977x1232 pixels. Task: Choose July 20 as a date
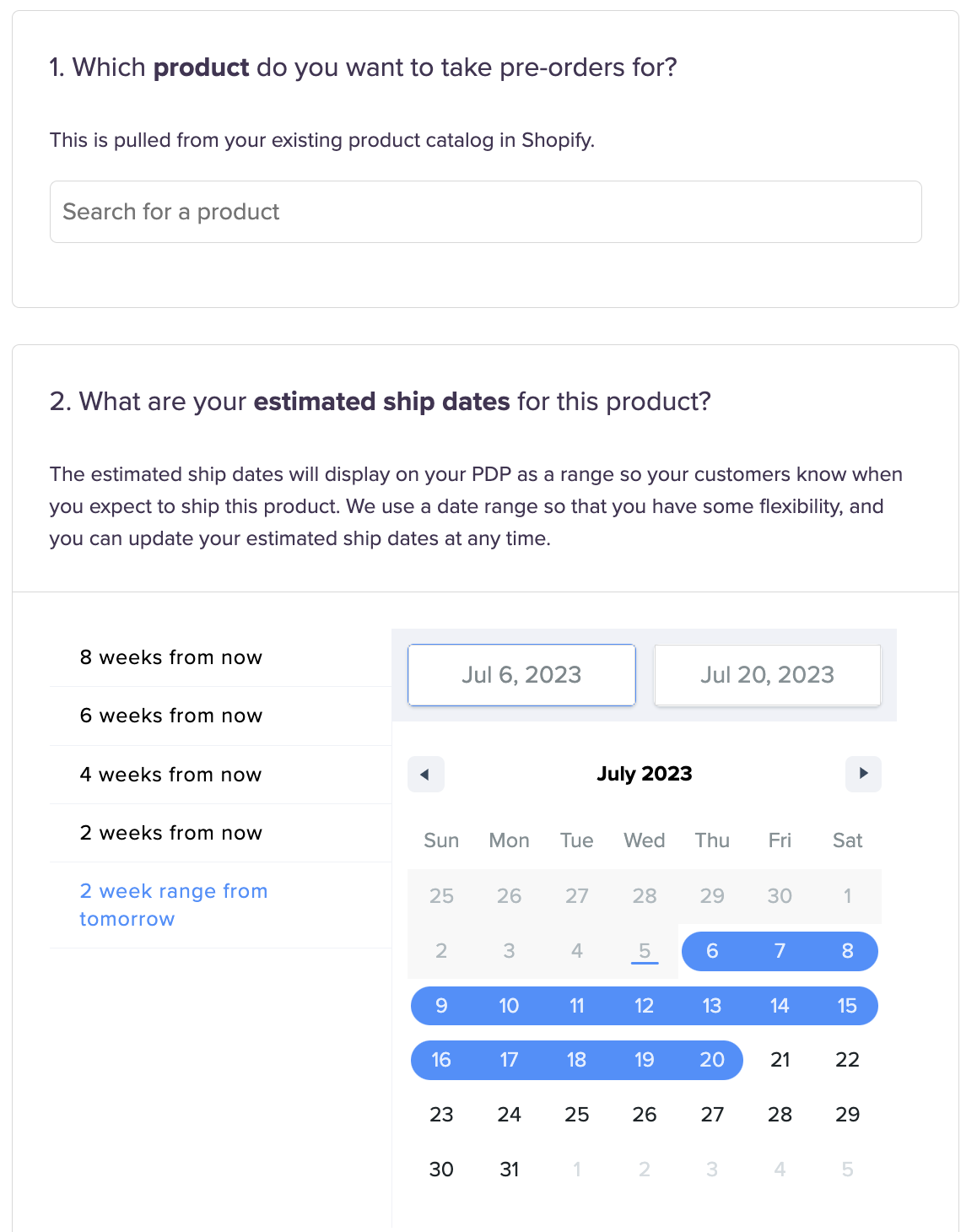pyautogui.click(x=712, y=1060)
